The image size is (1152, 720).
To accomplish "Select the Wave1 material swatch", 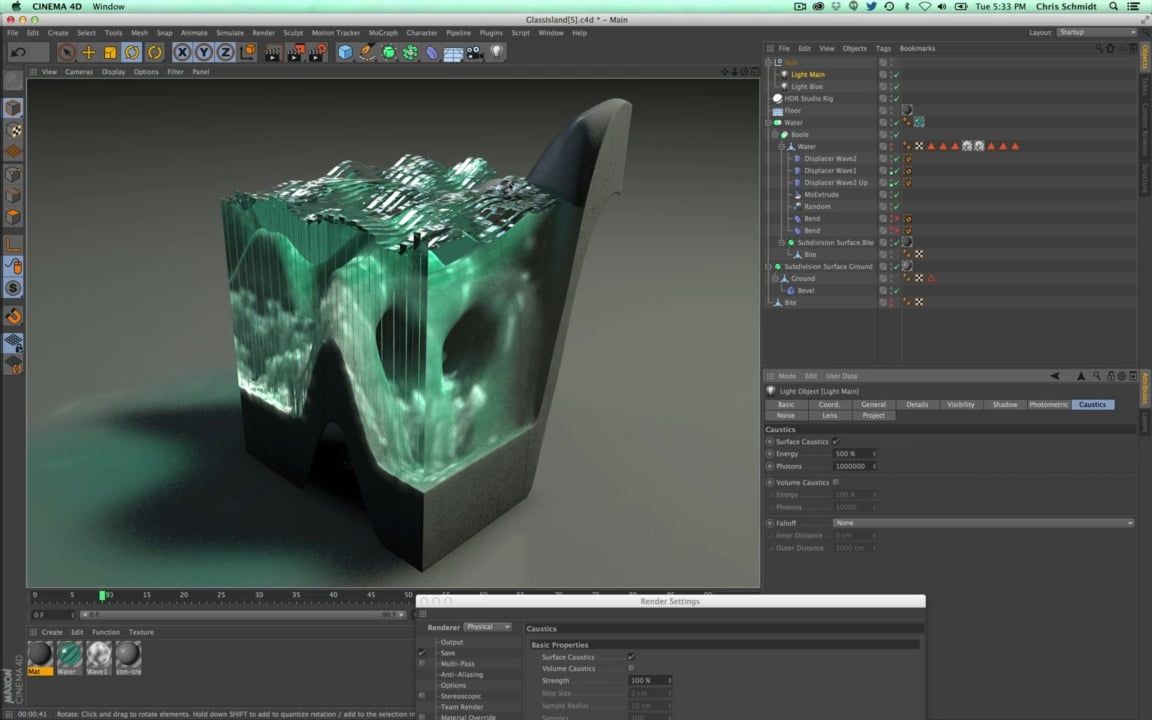I will (98, 658).
